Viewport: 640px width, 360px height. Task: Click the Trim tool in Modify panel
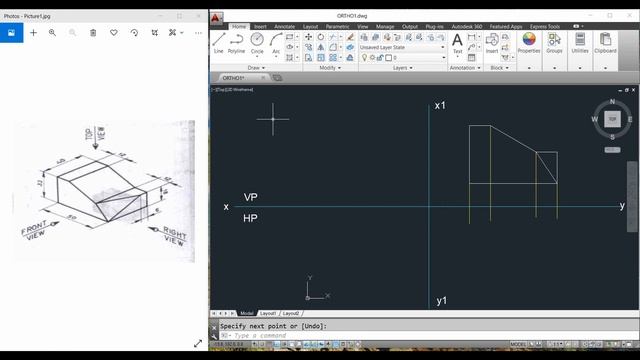click(333, 37)
